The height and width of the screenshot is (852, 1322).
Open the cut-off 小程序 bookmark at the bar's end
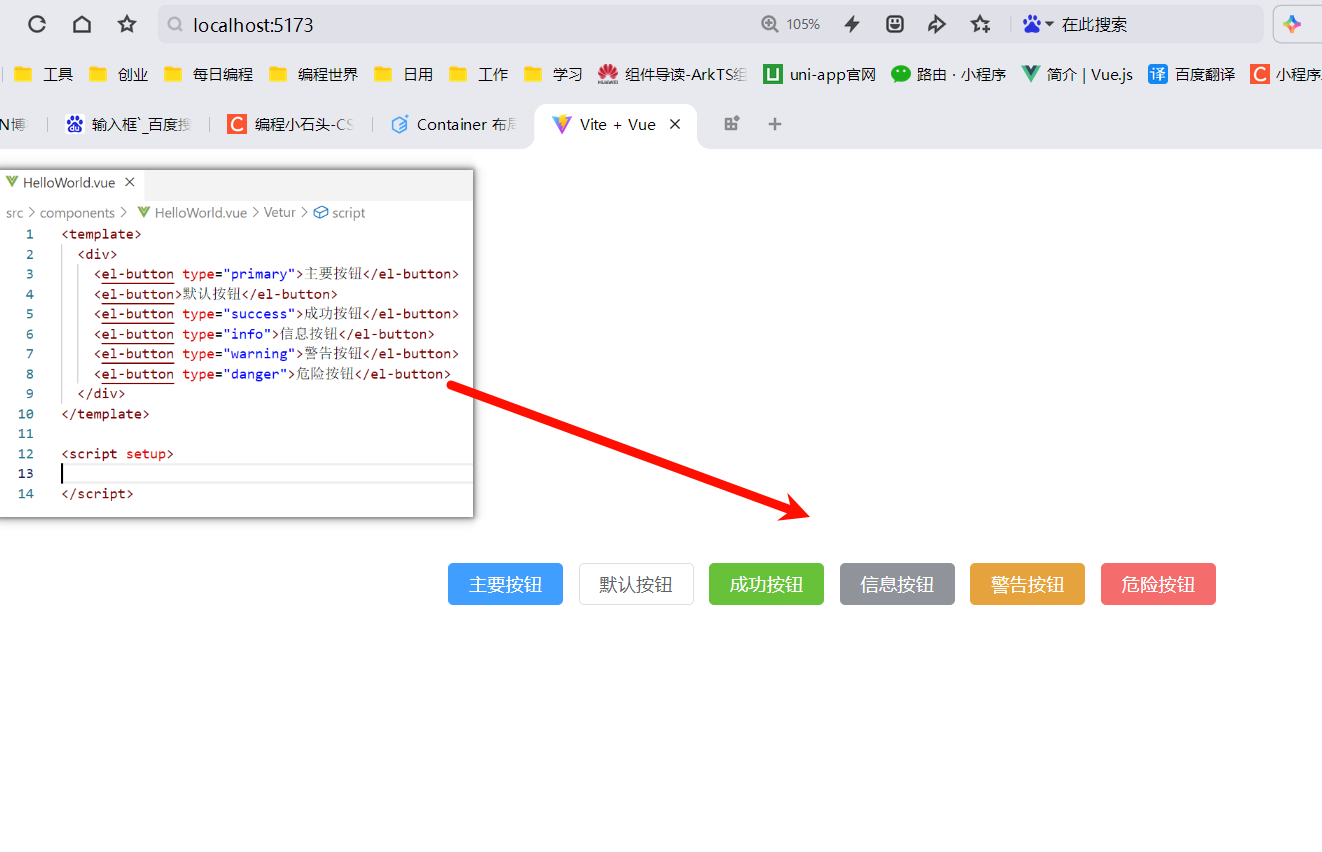(1286, 74)
